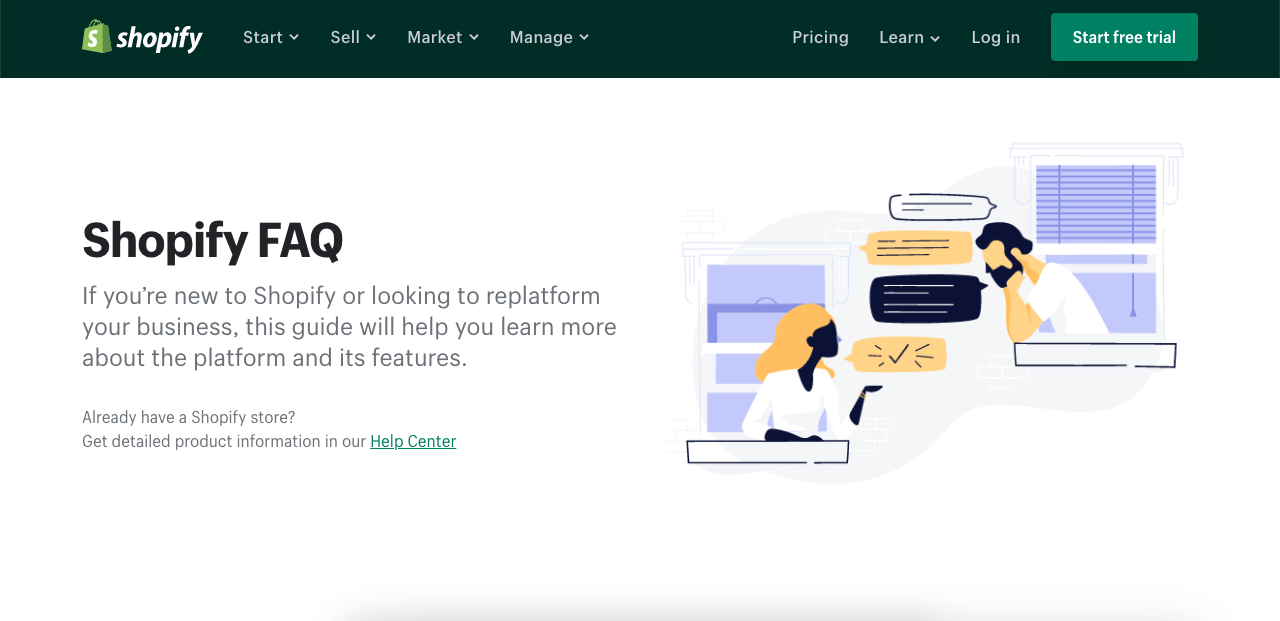Click the FAQ conversation illustration

(925, 313)
